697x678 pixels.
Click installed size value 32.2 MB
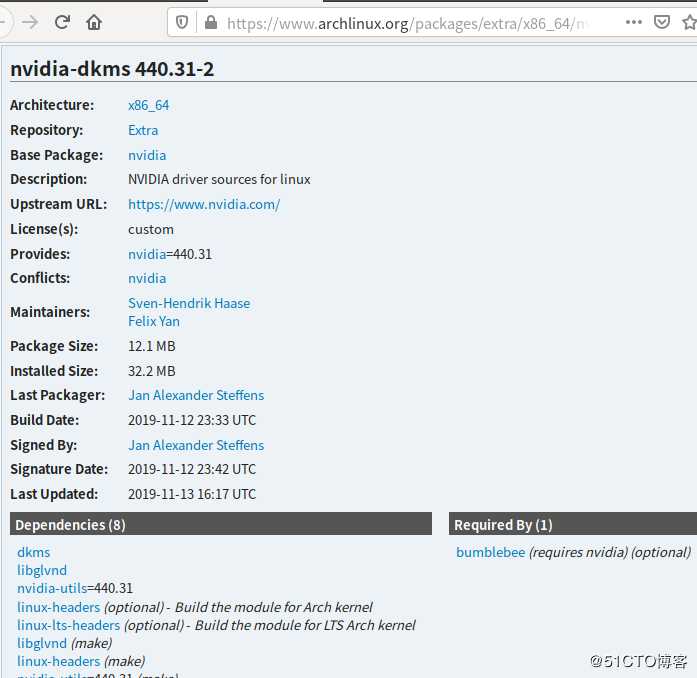pyautogui.click(x=152, y=371)
